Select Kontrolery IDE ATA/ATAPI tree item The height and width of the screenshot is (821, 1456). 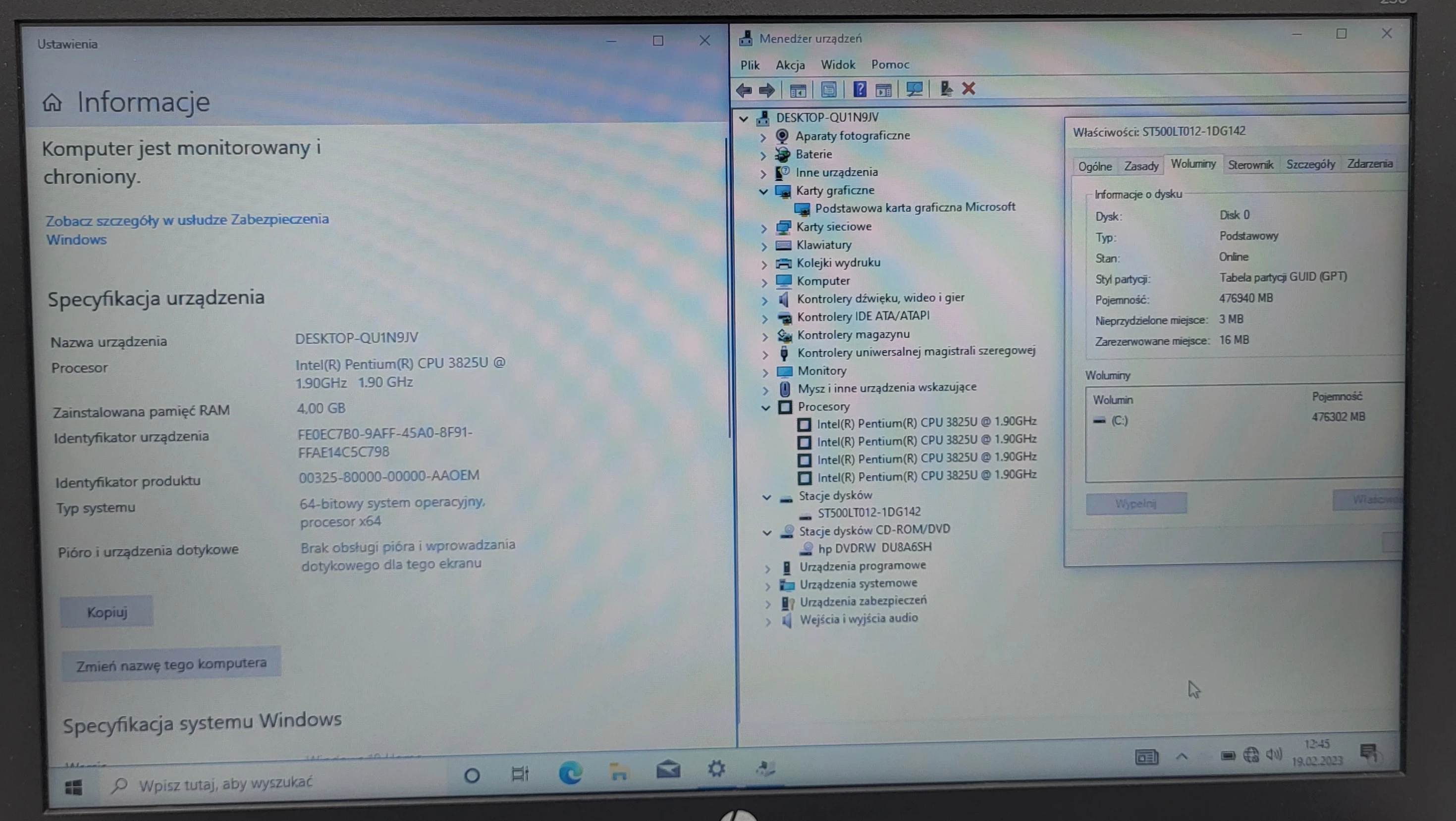coord(863,316)
